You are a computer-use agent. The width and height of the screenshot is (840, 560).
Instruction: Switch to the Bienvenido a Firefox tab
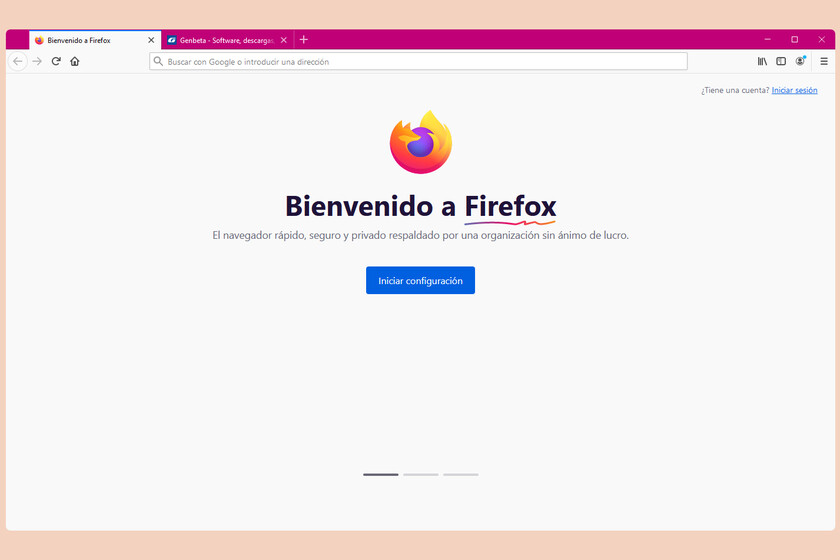(x=95, y=40)
